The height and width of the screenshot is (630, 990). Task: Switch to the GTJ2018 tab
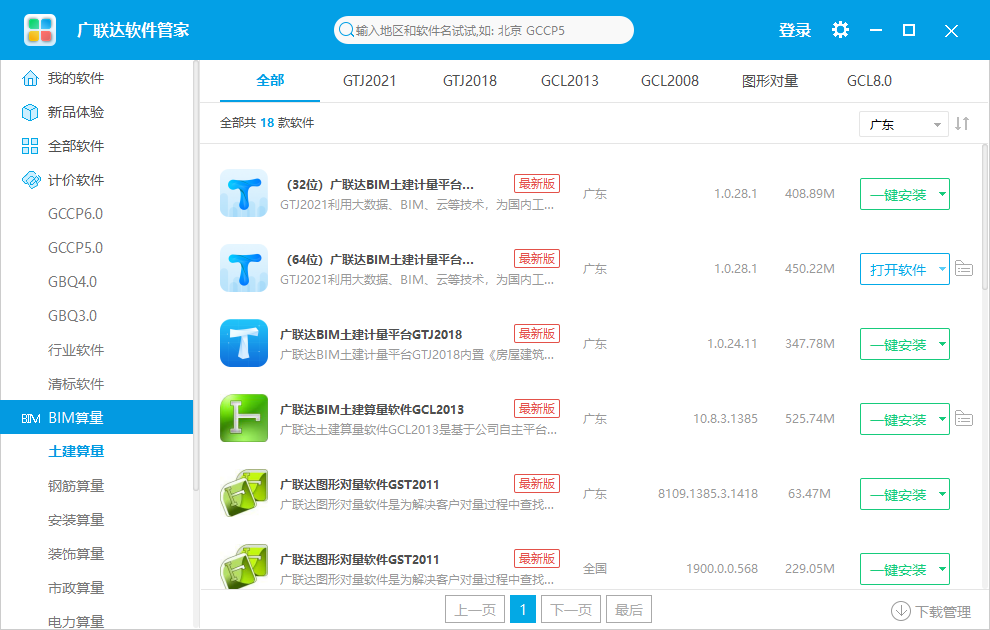click(470, 81)
